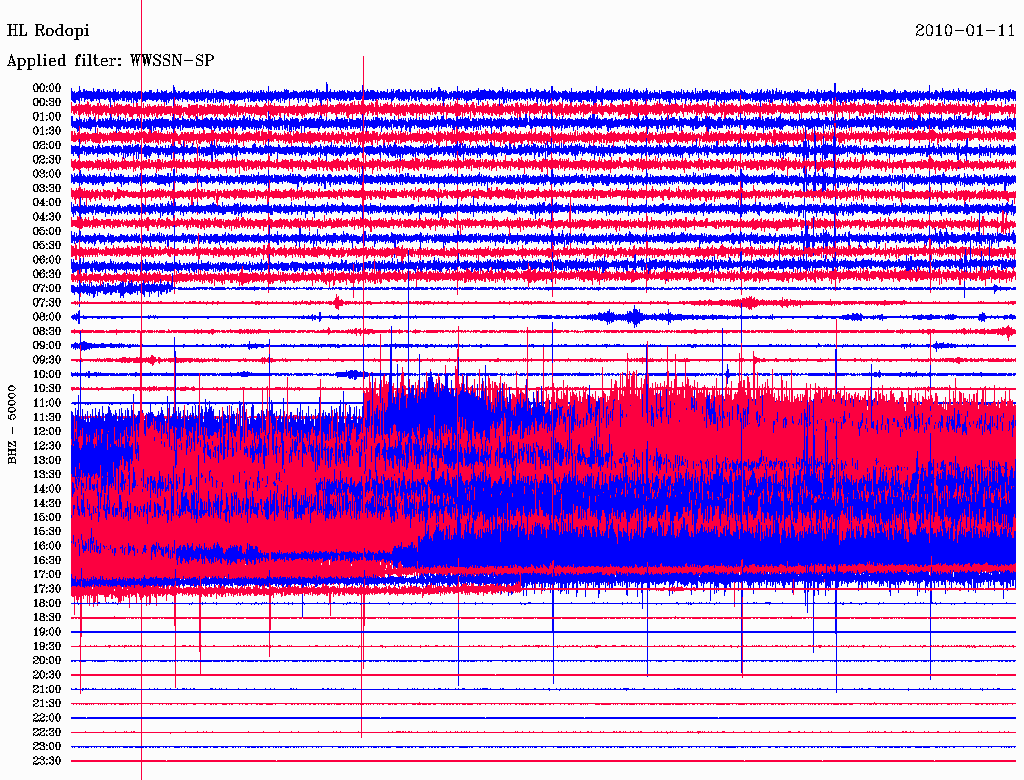The width and height of the screenshot is (1024, 780).
Task: Click the 20:30 time label
Action: coord(47,675)
